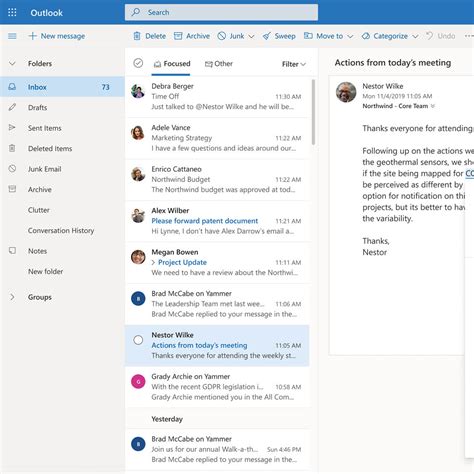
Task: Open the Conversation History folder
Action: click(62, 230)
